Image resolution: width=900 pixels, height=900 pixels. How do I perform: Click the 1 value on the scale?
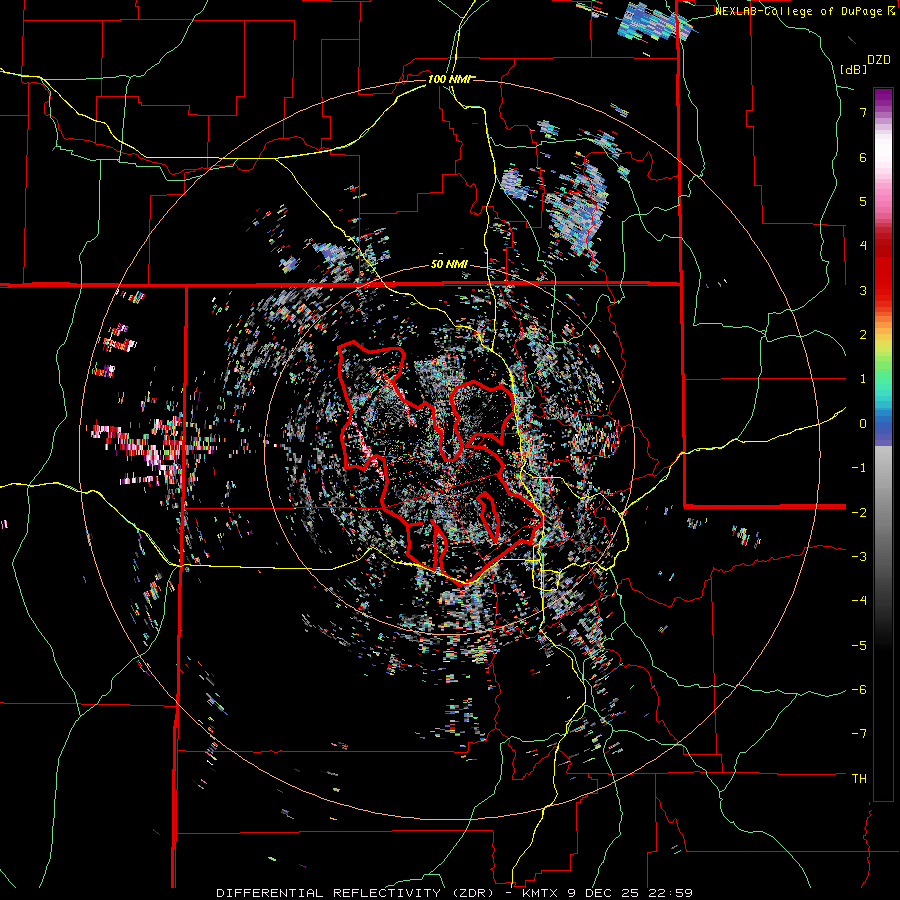pyautogui.click(x=863, y=379)
